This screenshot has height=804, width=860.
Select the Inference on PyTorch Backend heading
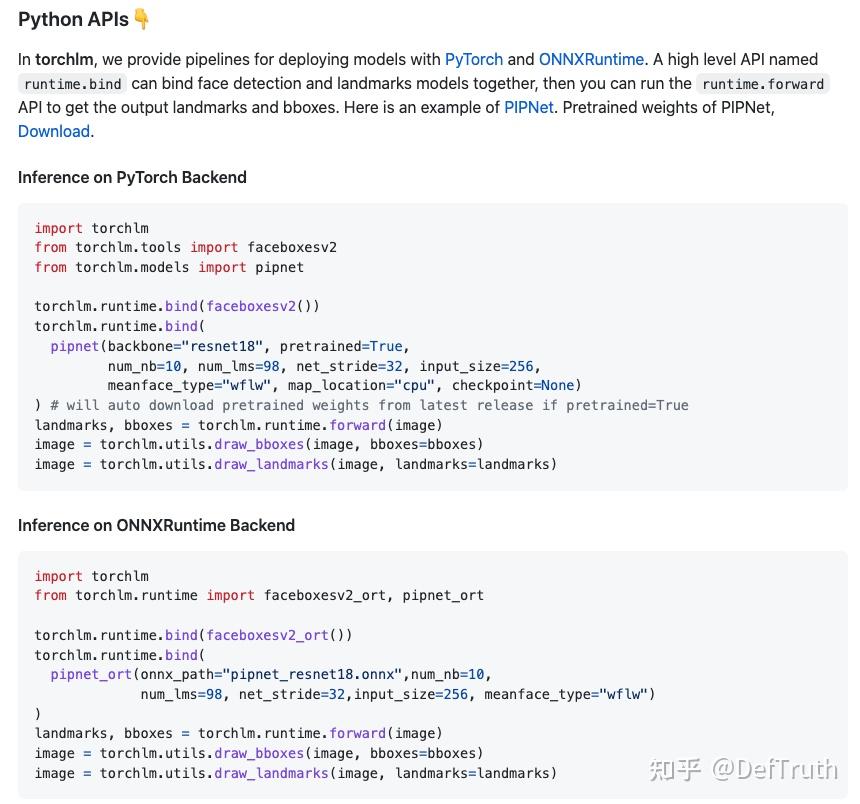point(132,177)
